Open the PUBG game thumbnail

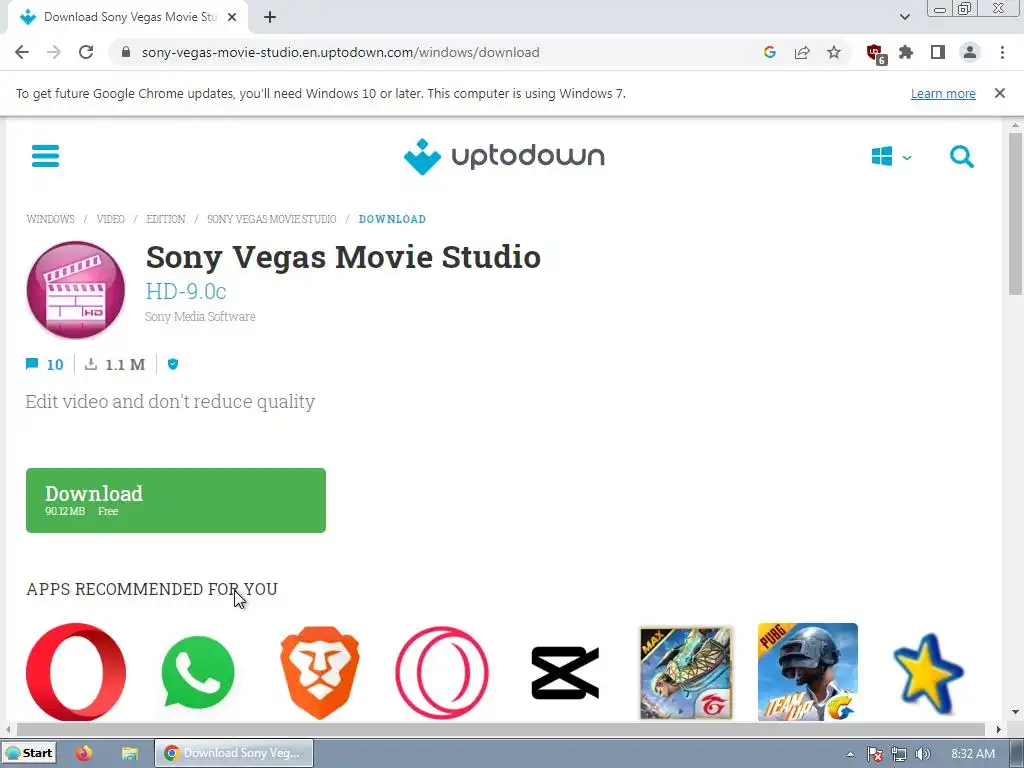pos(808,672)
